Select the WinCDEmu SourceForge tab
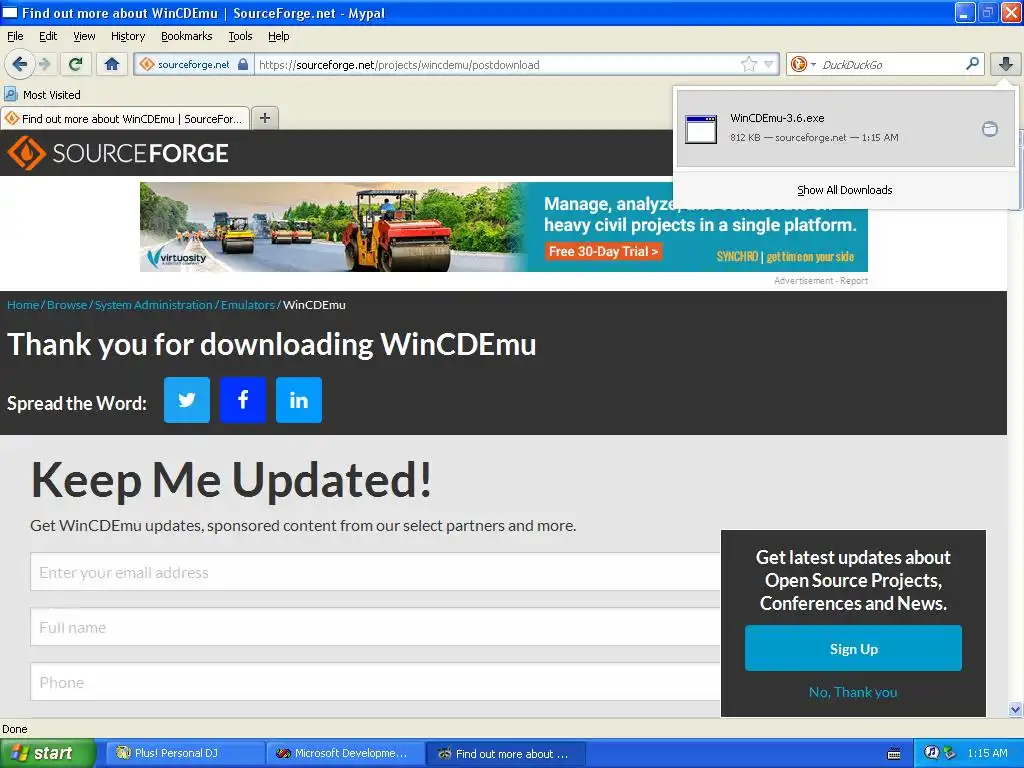This screenshot has height=768, width=1024. tap(125, 118)
